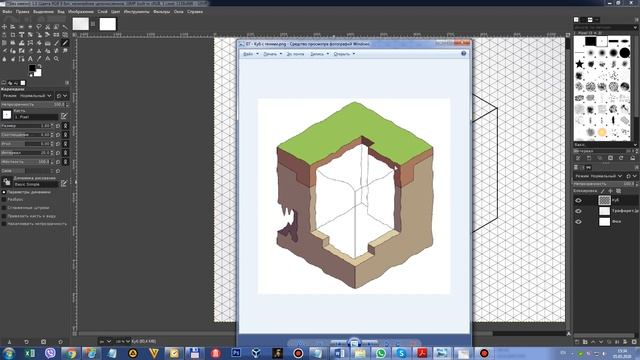
Task: Enable the Разброс checkbox
Action: (x=4, y=200)
